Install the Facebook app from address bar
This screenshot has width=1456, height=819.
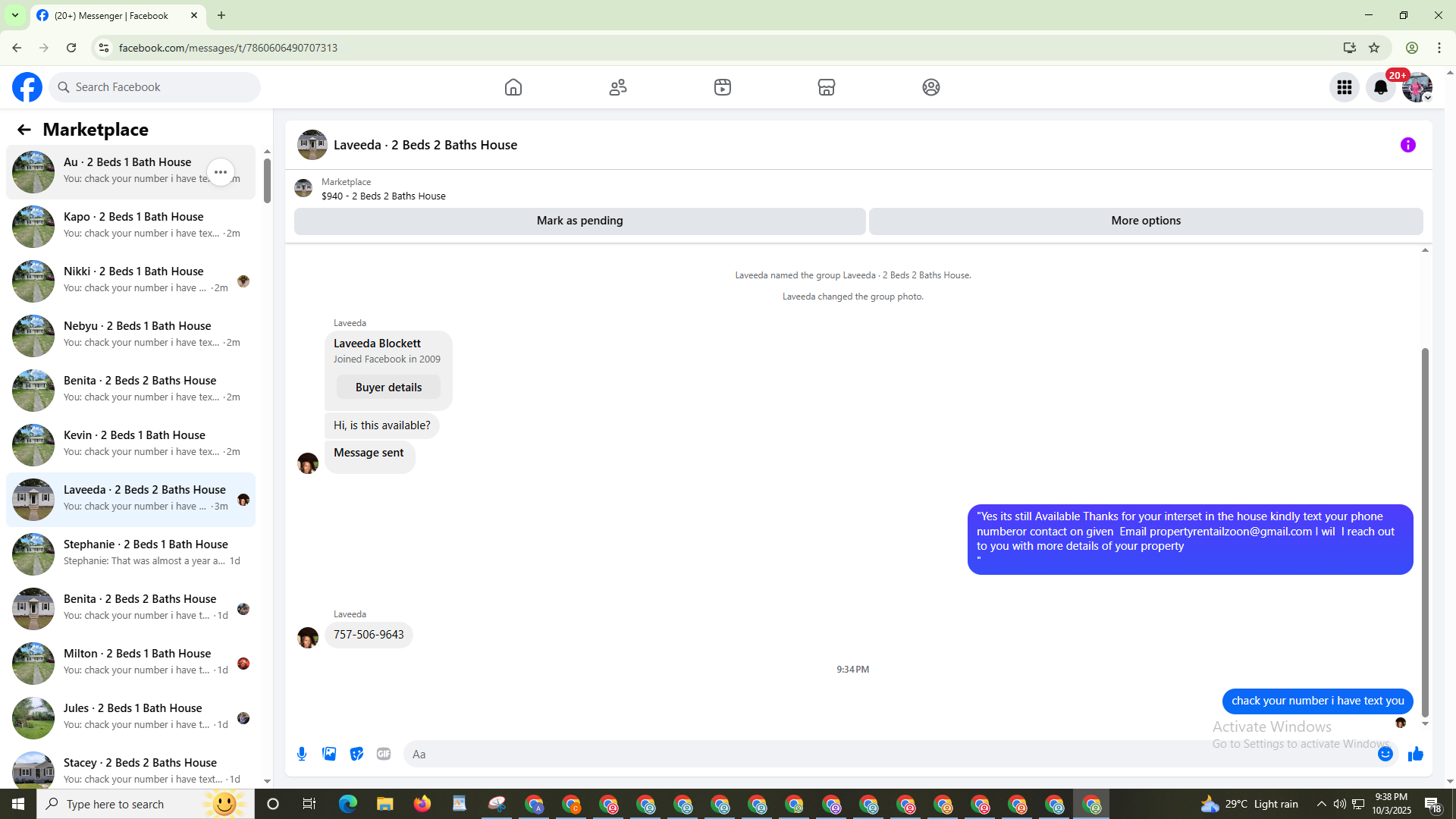click(x=1350, y=48)
